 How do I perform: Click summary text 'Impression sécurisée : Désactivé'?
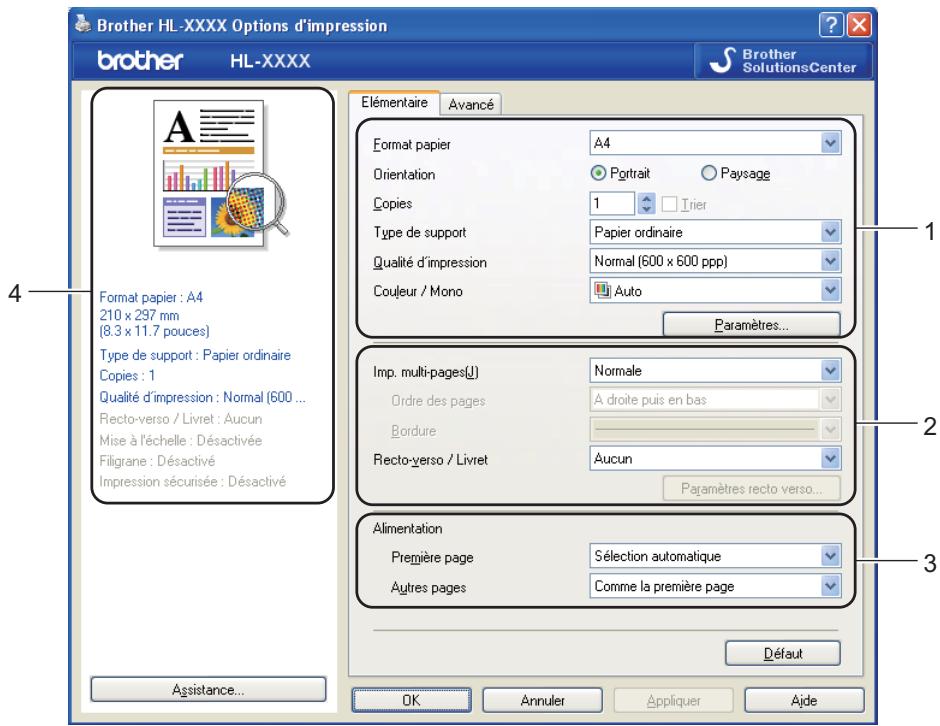click(192, 481)
